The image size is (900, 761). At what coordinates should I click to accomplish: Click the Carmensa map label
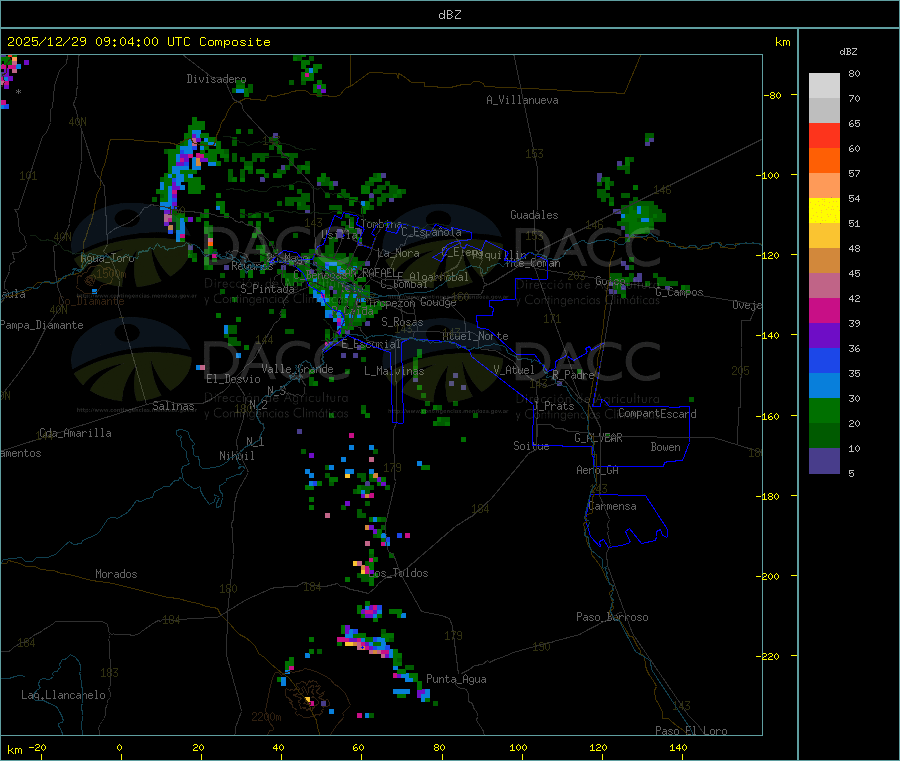[x=612, y=506]
